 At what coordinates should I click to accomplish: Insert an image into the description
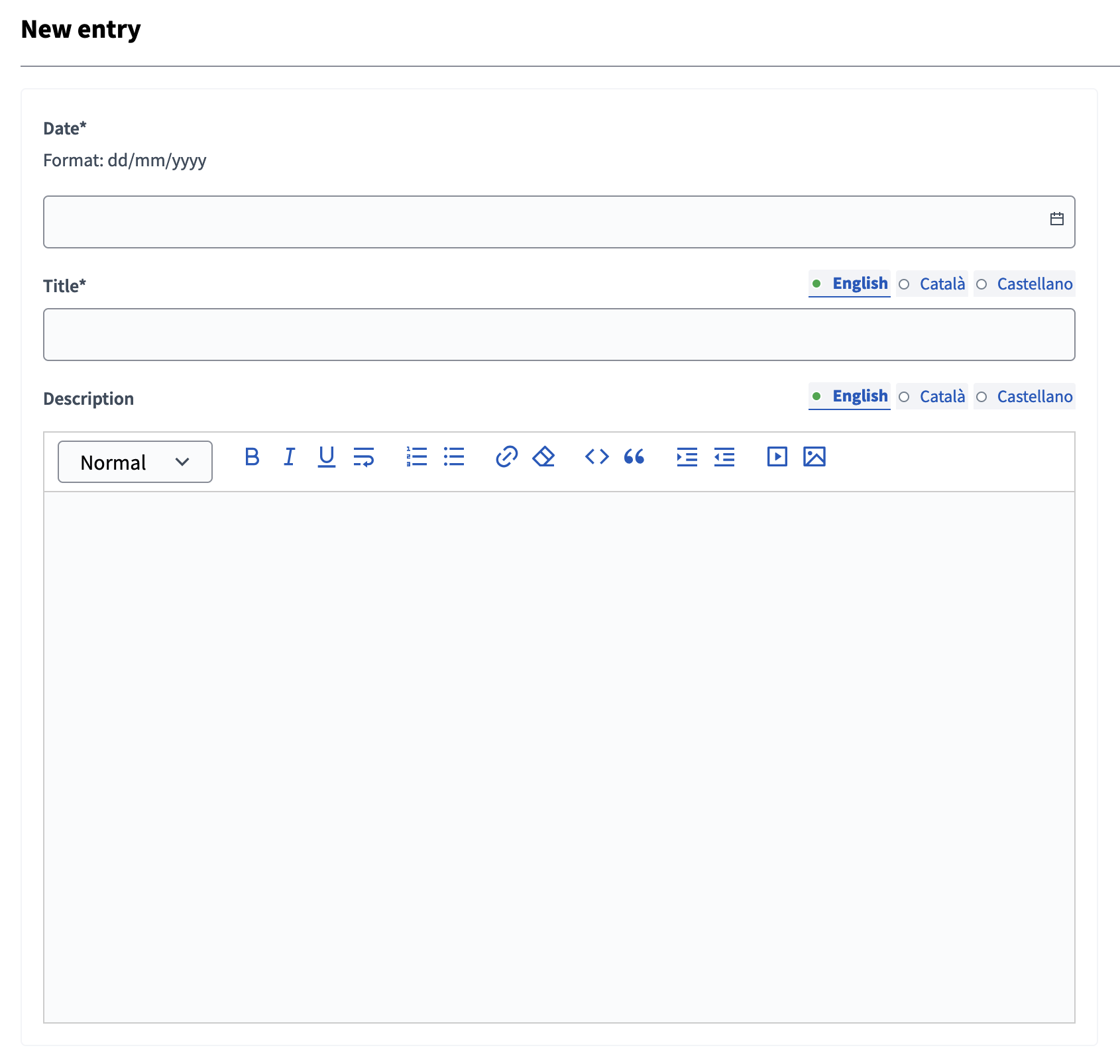[x=815, y=456]
